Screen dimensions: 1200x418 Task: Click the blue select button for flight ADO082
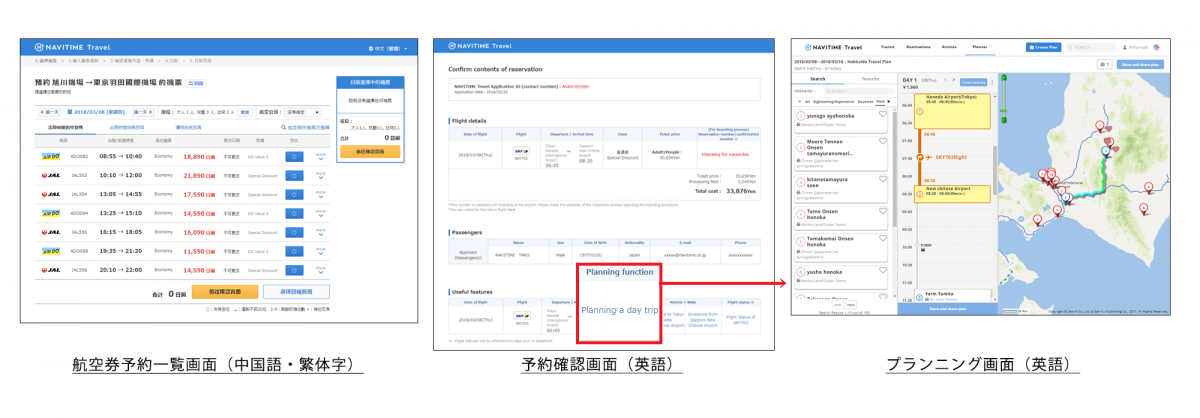(295, 156)
